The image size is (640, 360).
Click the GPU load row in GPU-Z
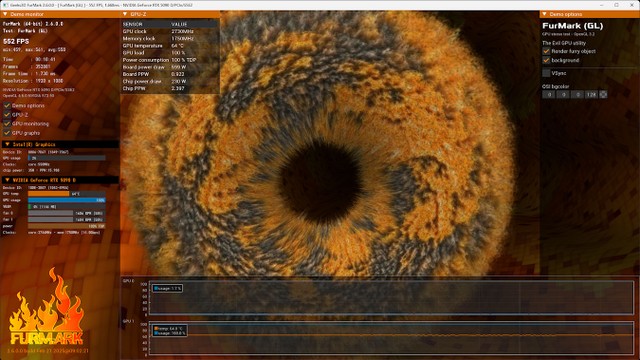(x=170, y=53)
